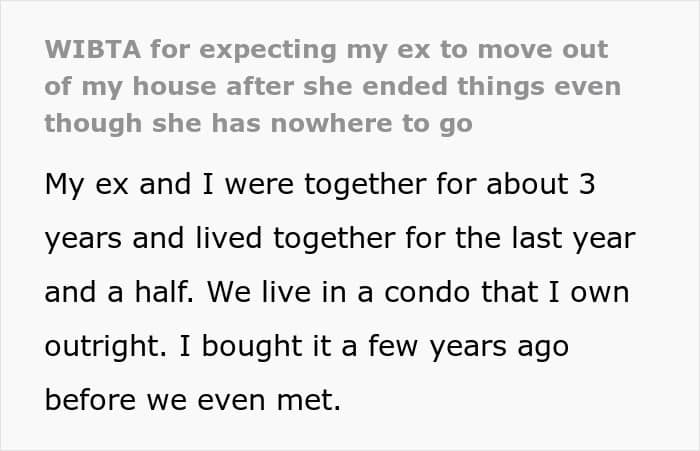The width and height of the screenshot is (700, 451).
Task: Click the word "though" in the title
Action: [85, 123]
